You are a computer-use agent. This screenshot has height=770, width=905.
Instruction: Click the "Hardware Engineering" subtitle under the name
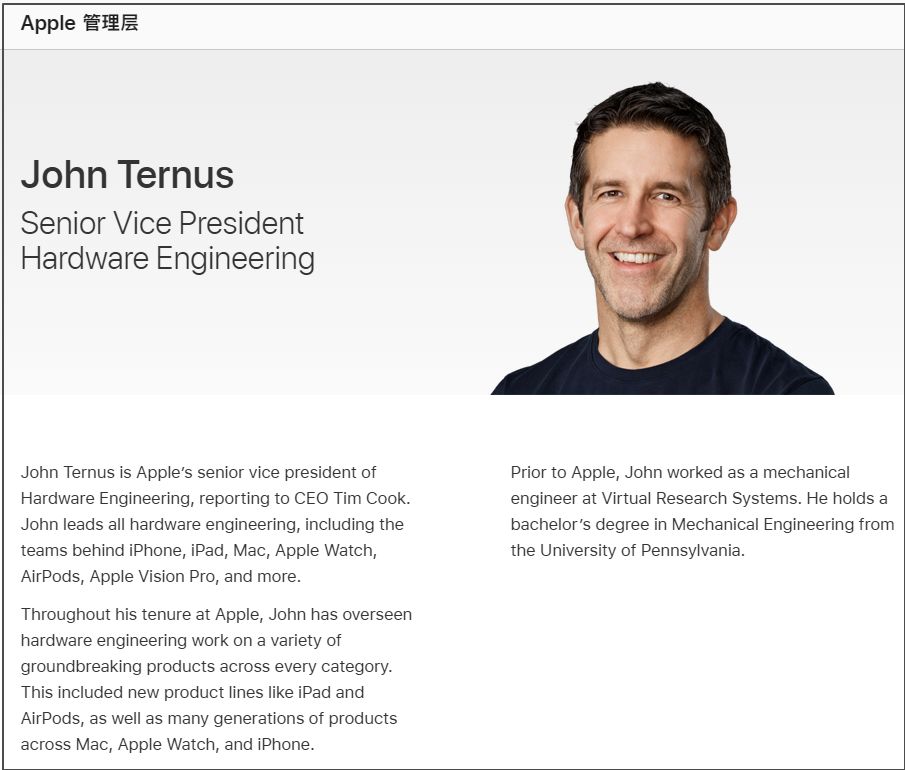tap(167, 258)
